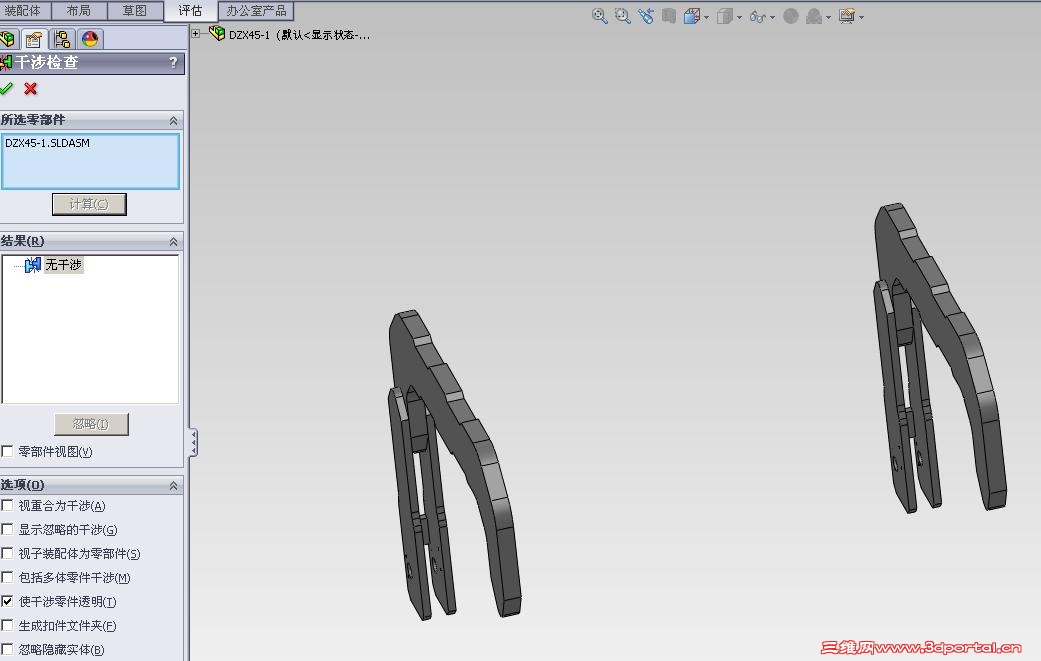The height and width of the screenshot is (661, 1041).
Task: Uncheck 使干涉零件透明 option
Action: click(x=7, y=601)
